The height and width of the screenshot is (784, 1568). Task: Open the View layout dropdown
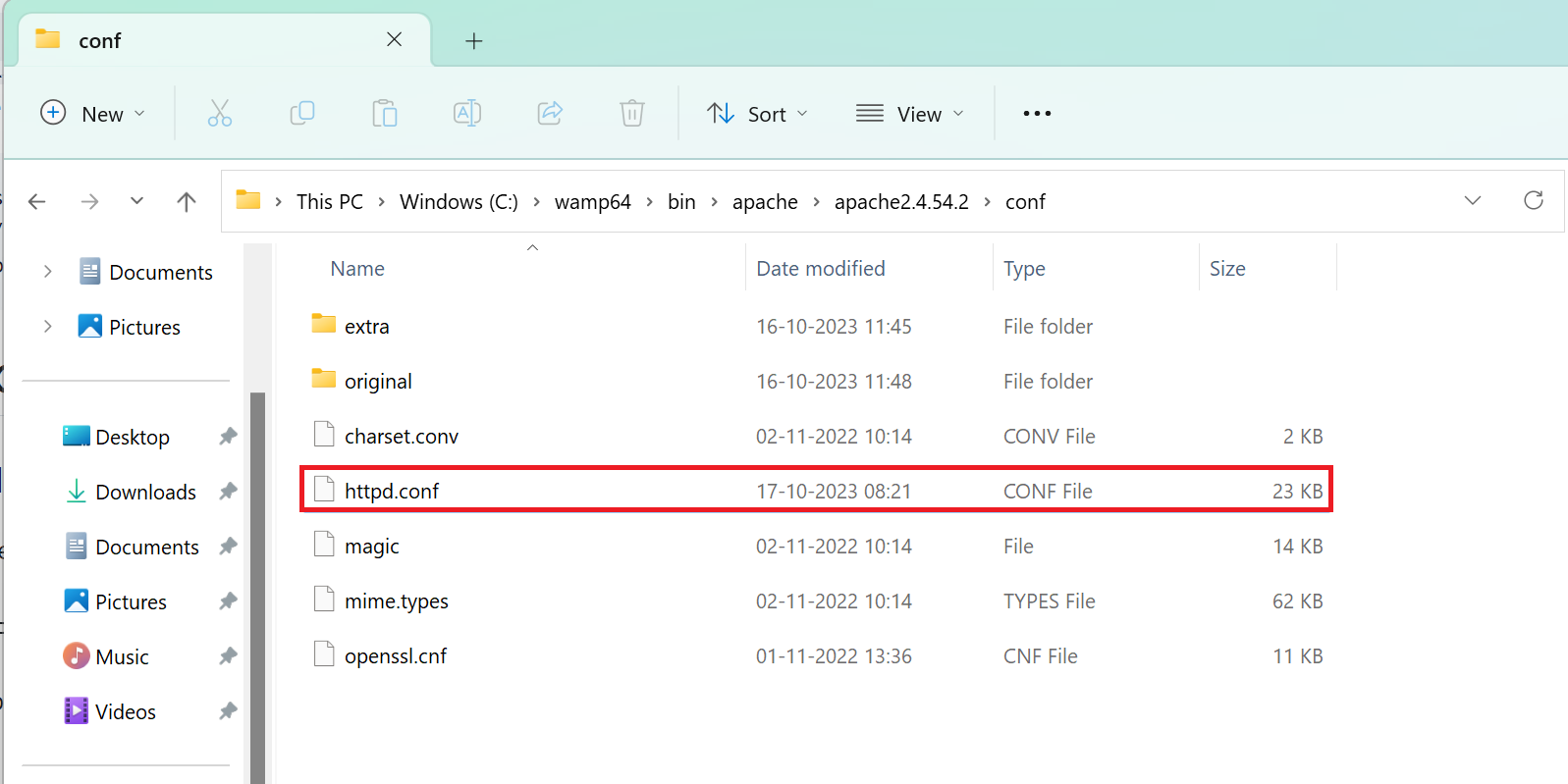[910, 114]
